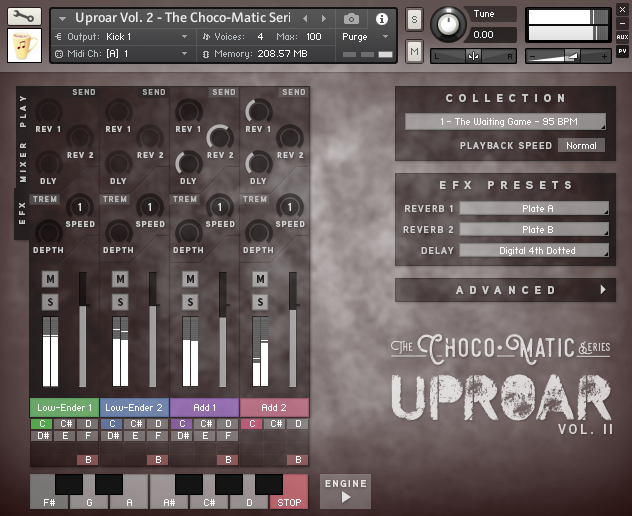632x516 pixels.
Task: Open the instrument name dropdown arrow
Action: point(62,19)
